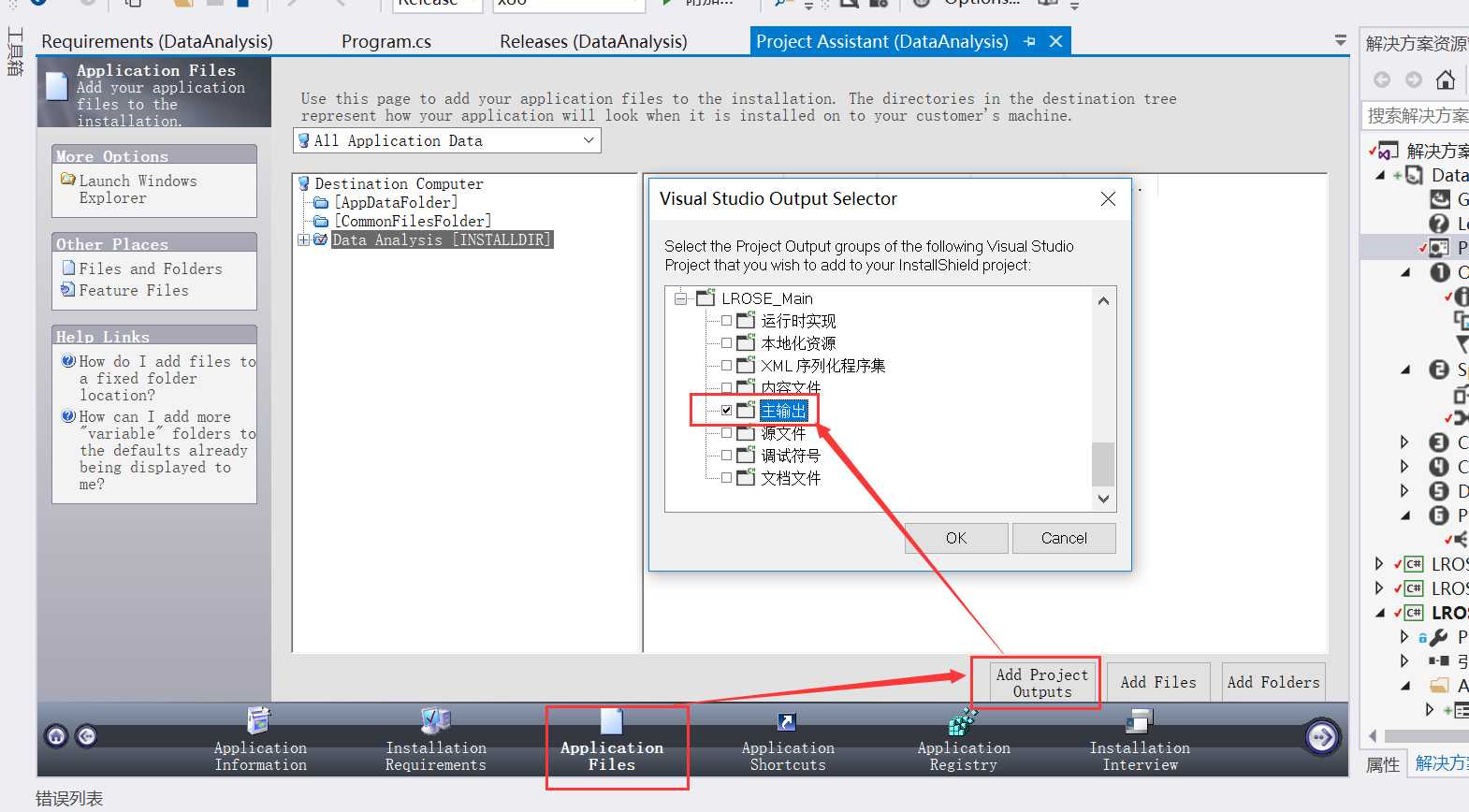
Task: Switch to Requirements (DataAnalysis) tab
Action: 157,41
